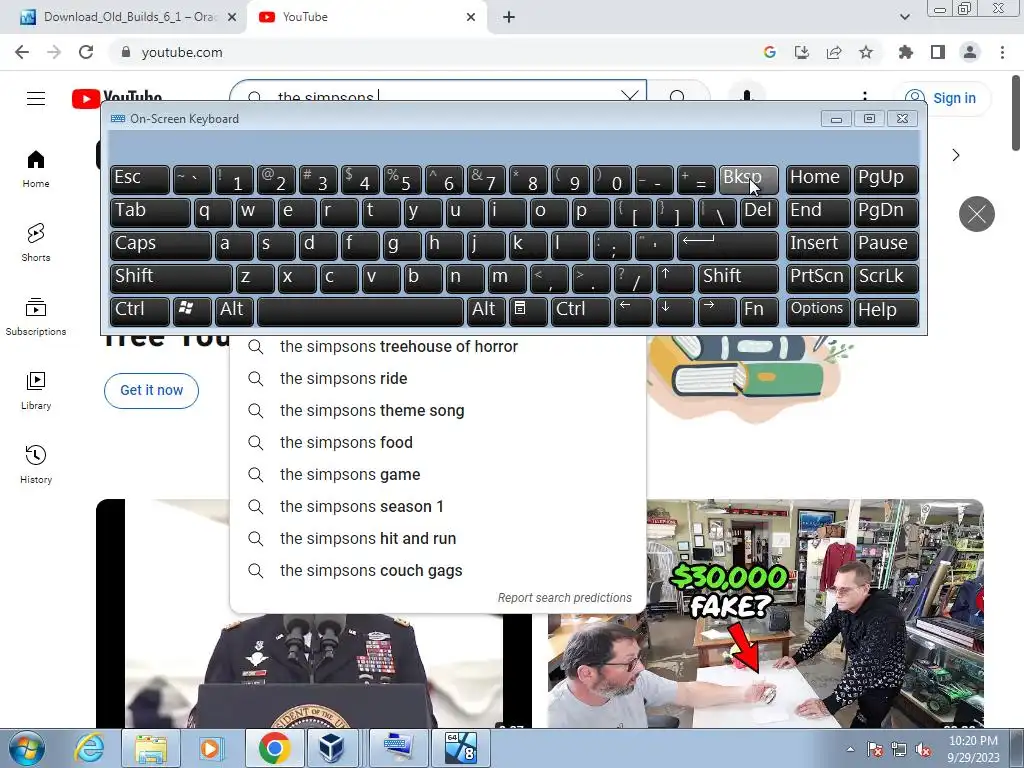Click the Help key on On-Screen Keyboard
This screenshot has height=768, width=1024.
tap(886, 311)
